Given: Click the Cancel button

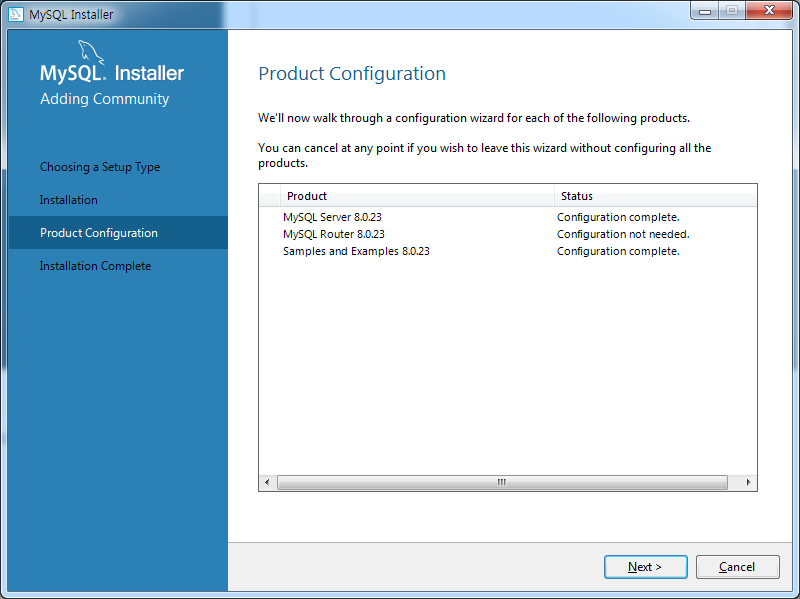Looking at the screenshot, I should point(737,567).
